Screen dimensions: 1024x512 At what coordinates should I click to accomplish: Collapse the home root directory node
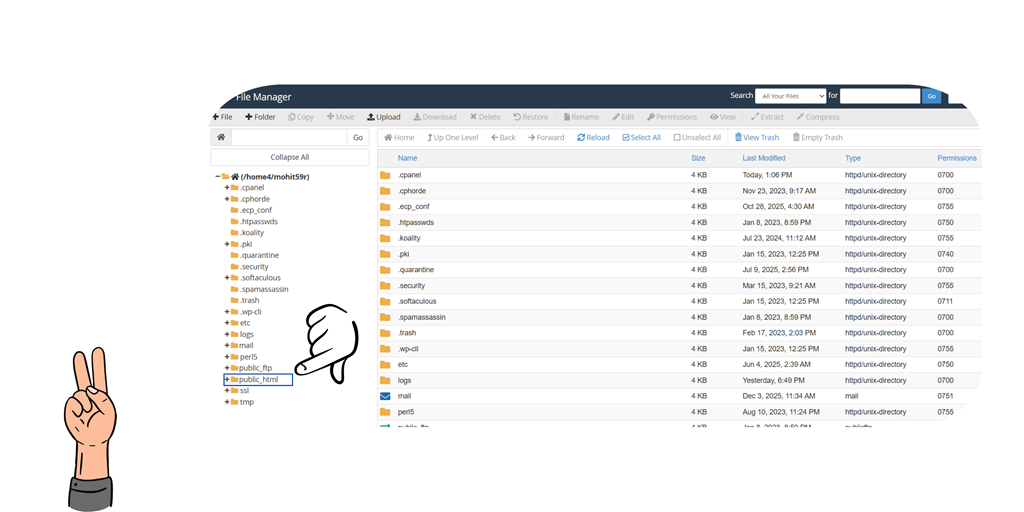[x=218, y=176]
